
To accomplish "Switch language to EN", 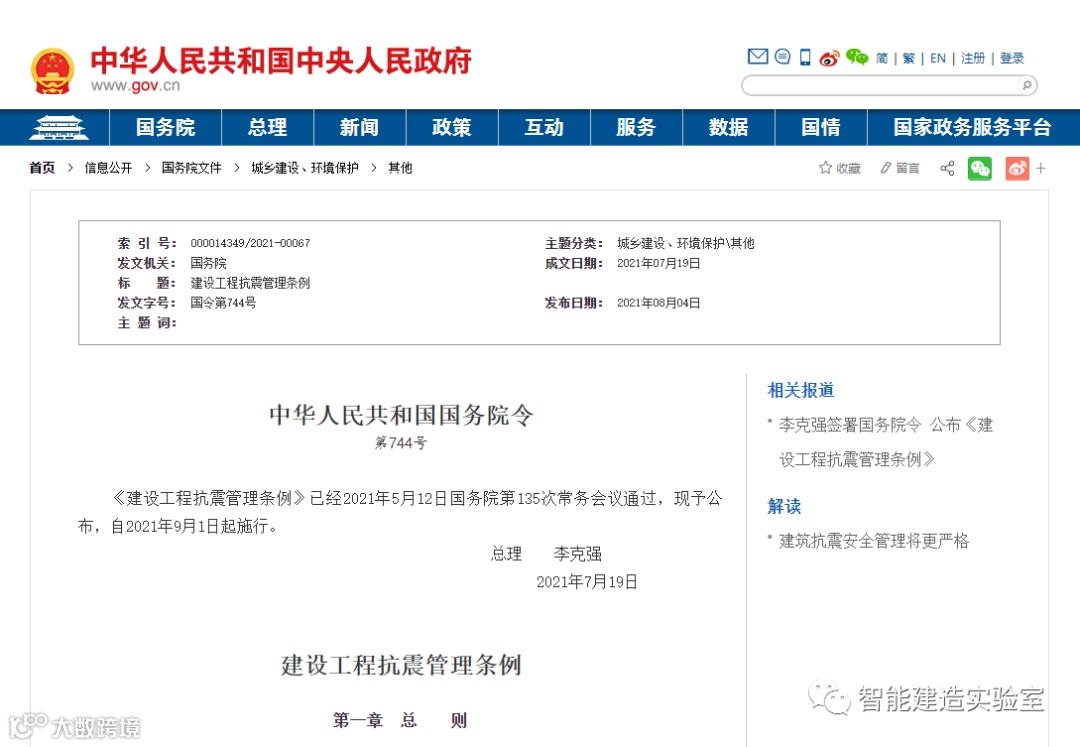I will tap(937, 59).
